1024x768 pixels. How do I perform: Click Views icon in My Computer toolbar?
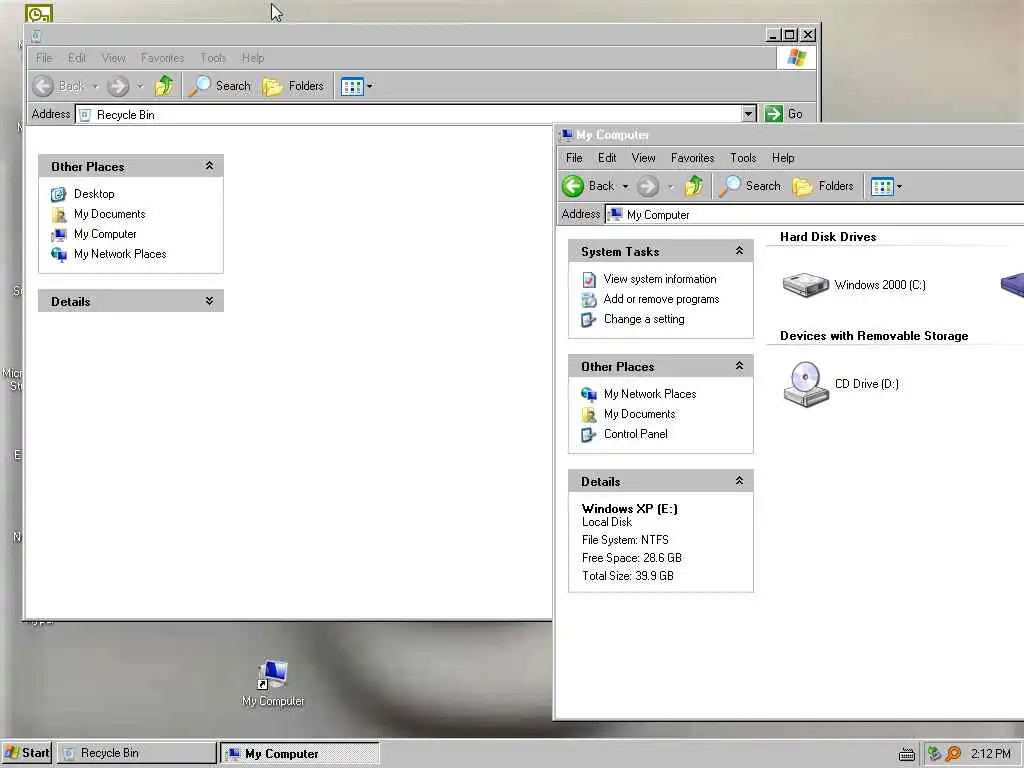tap(882, 187)
